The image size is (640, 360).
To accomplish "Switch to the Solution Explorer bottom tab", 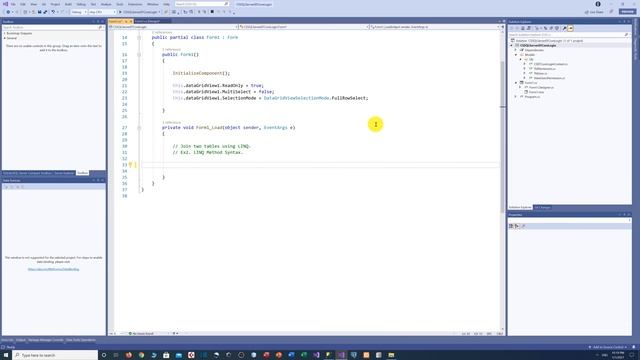I will (x=520, y=207).
